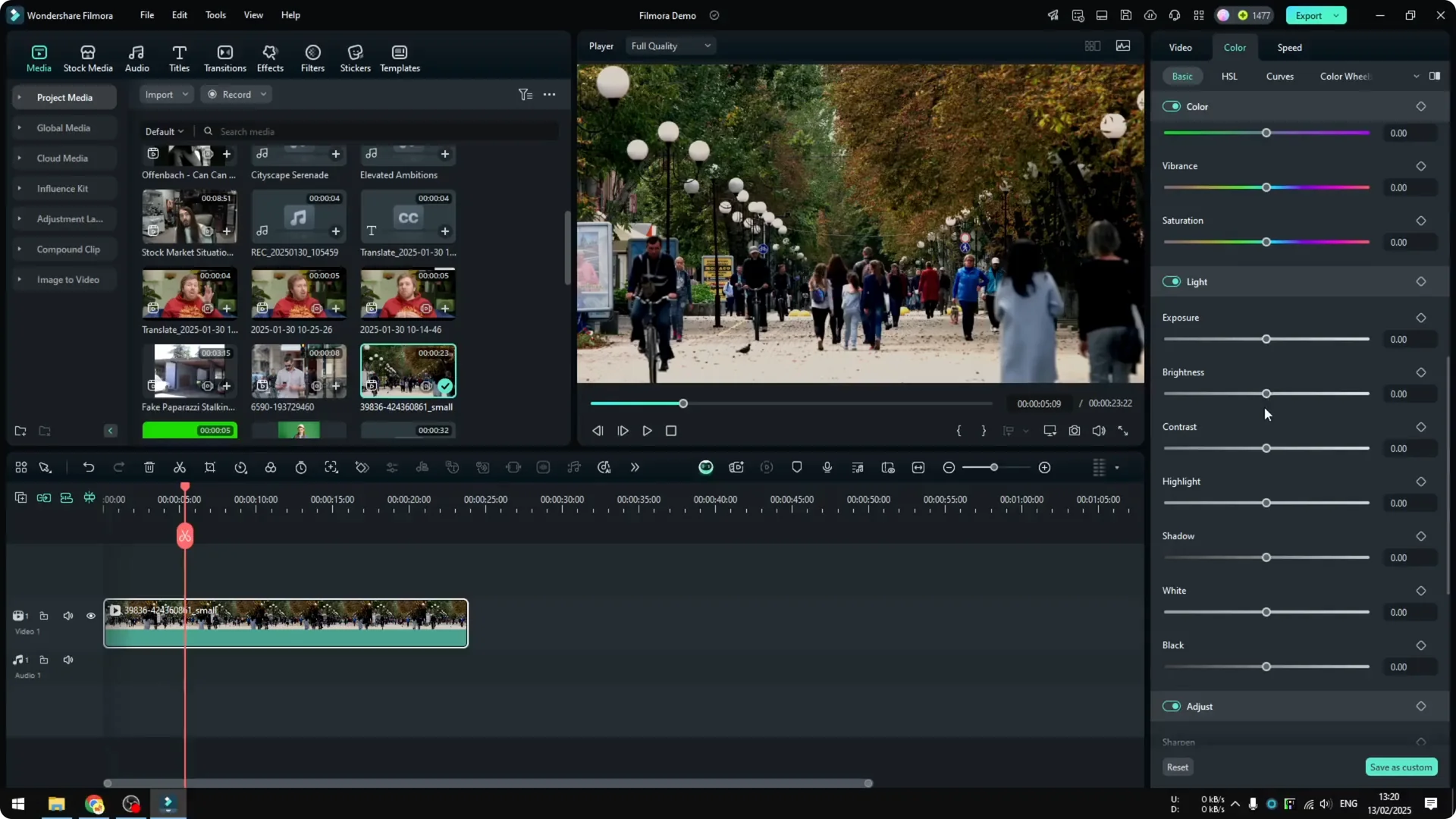Switch to the HSL color tab
The height and width of the screenshot is (819, 1456).
coord(1229,77)
